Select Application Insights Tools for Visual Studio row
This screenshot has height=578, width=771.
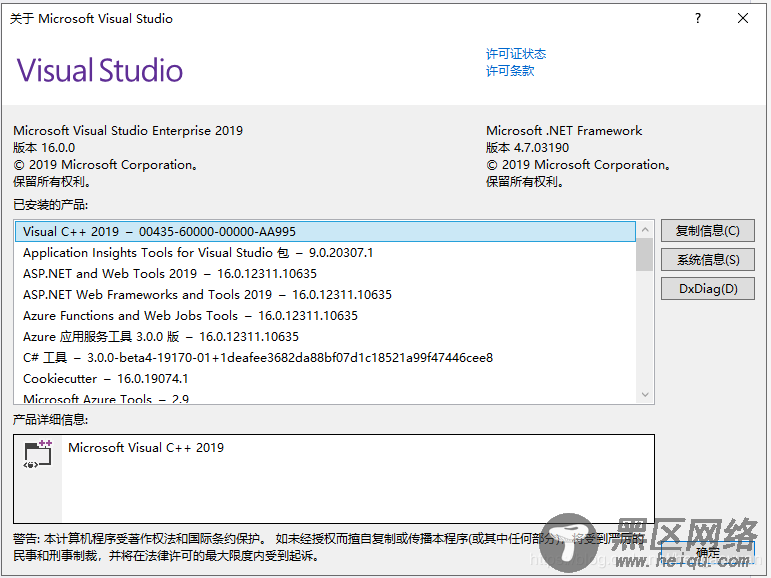[x=326, y=253]
